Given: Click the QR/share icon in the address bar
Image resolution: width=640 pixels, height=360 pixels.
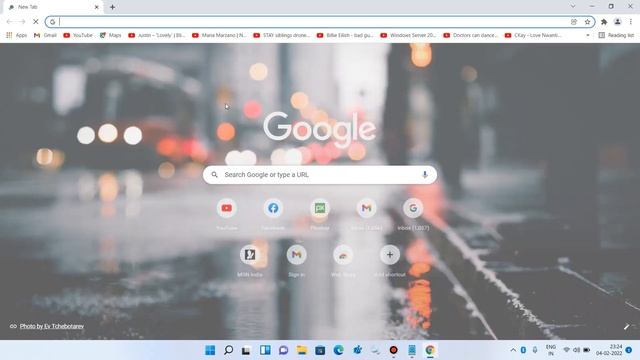Looking at the screenshot, I should [574, 22].
